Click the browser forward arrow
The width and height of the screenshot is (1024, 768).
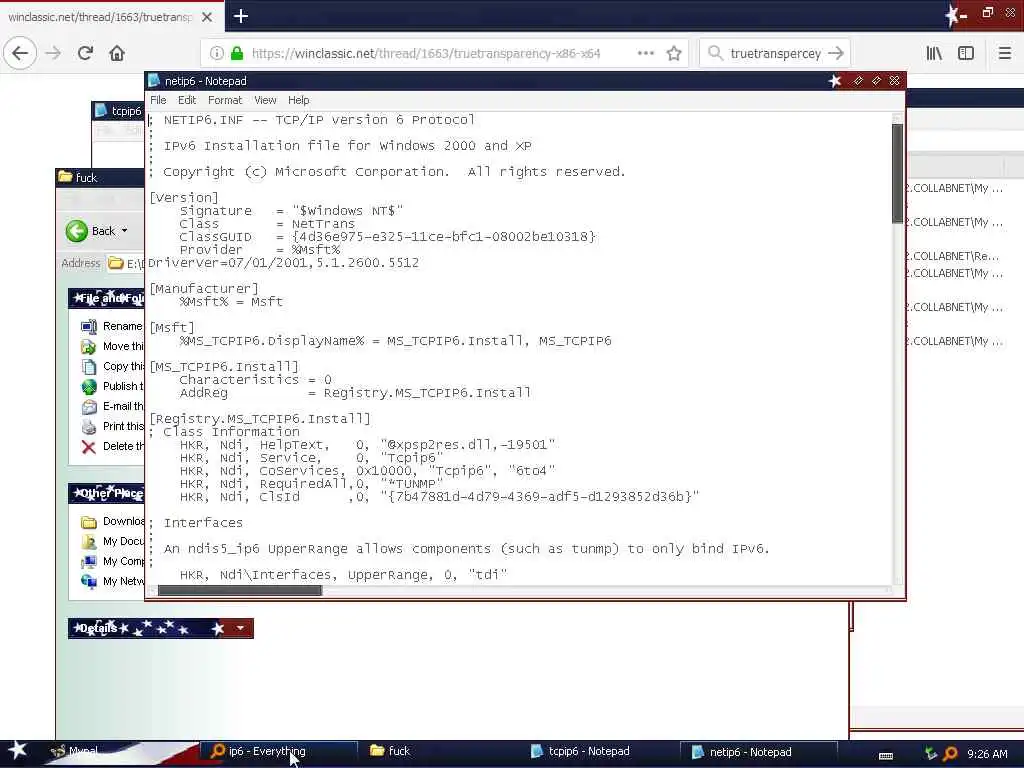click(54, 54)
